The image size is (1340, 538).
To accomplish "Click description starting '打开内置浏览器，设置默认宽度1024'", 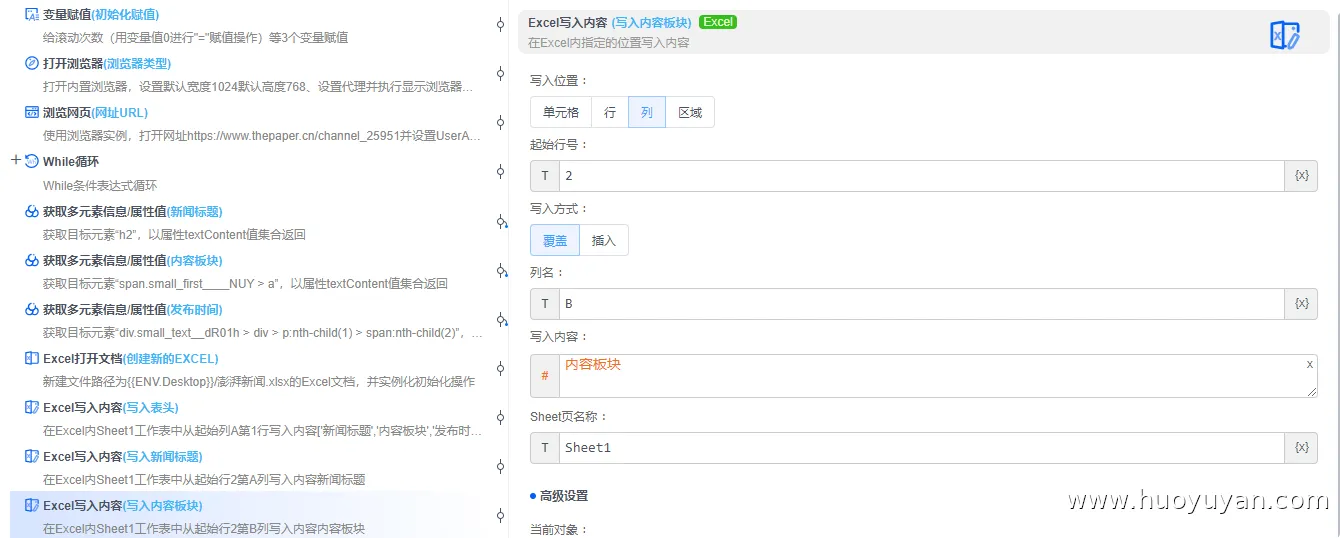I will [258, 87].
